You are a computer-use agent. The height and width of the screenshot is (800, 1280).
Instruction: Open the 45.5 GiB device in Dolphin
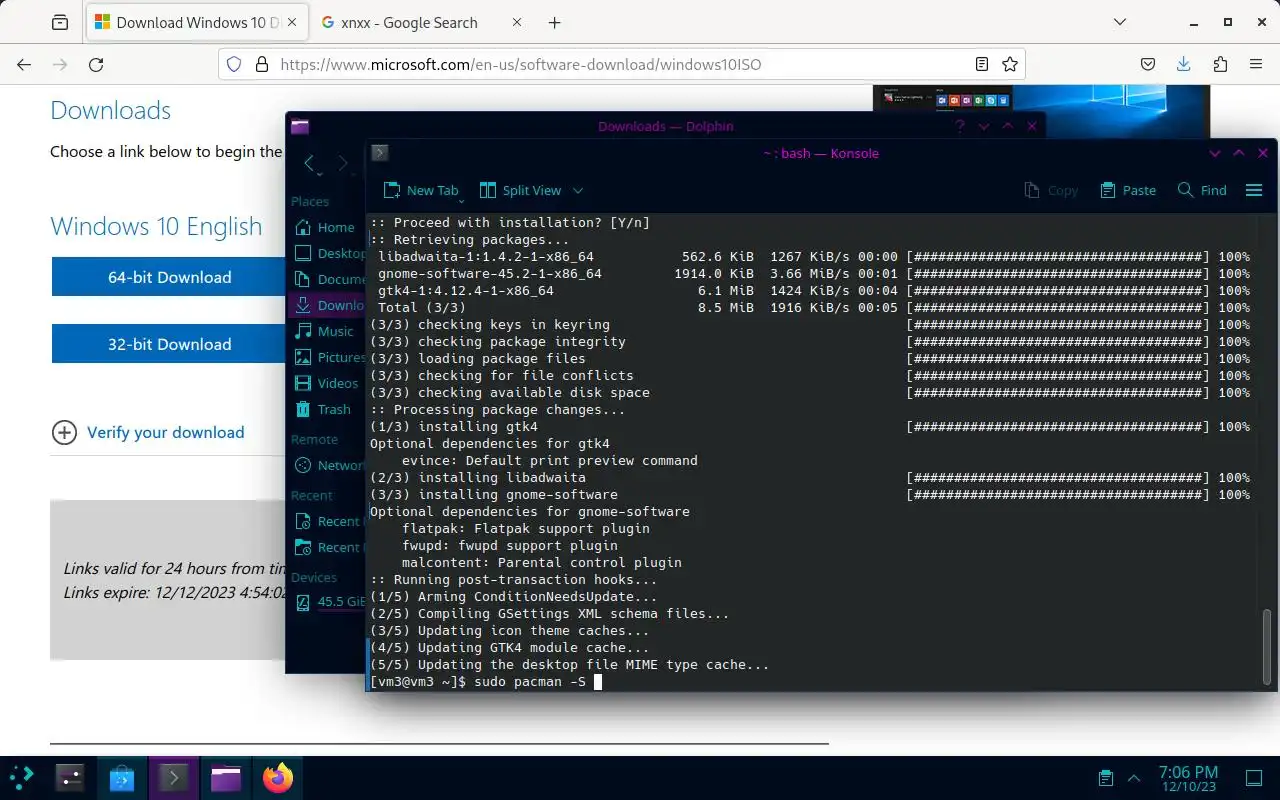click(x=329, y=602)
